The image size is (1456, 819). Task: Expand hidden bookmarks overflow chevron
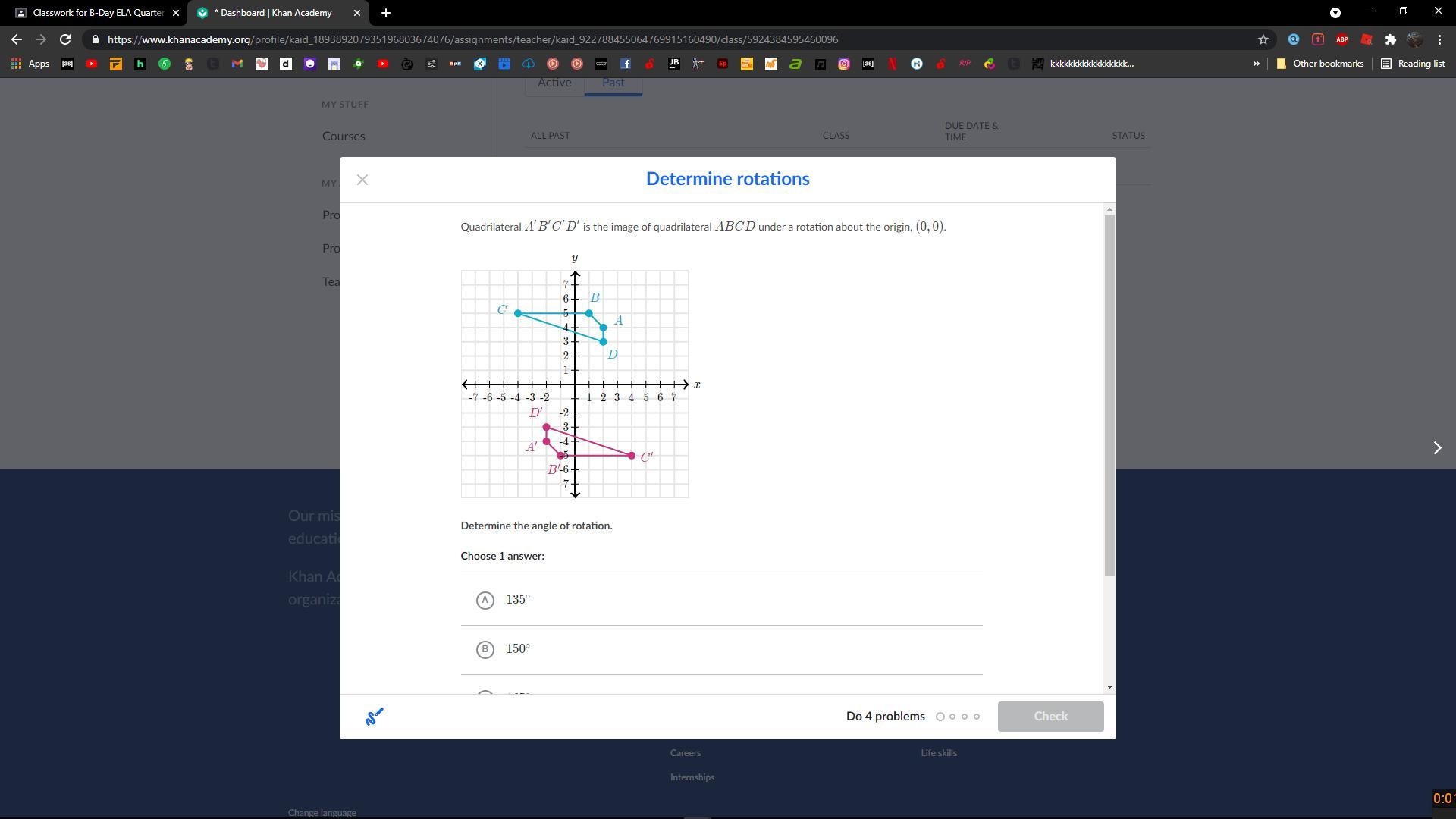point(1256,64)
